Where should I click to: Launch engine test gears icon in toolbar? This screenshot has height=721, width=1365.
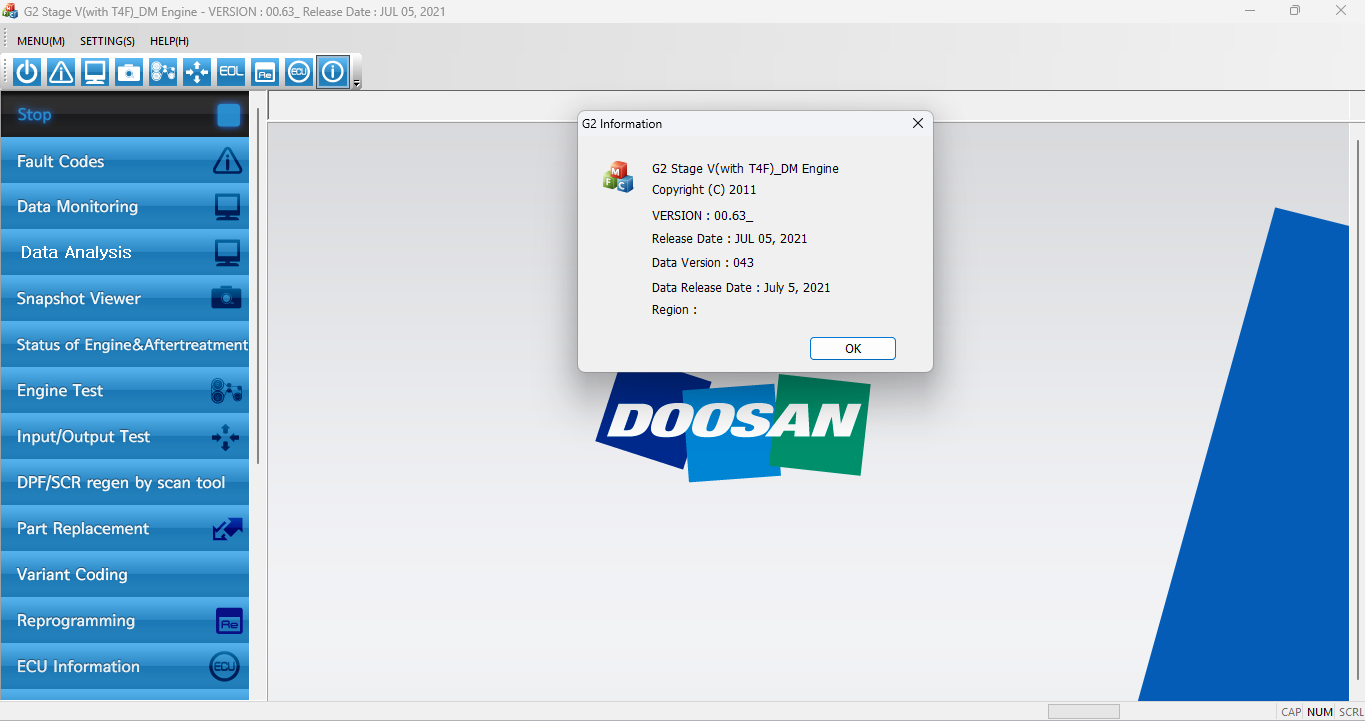(x=163, y=72)
